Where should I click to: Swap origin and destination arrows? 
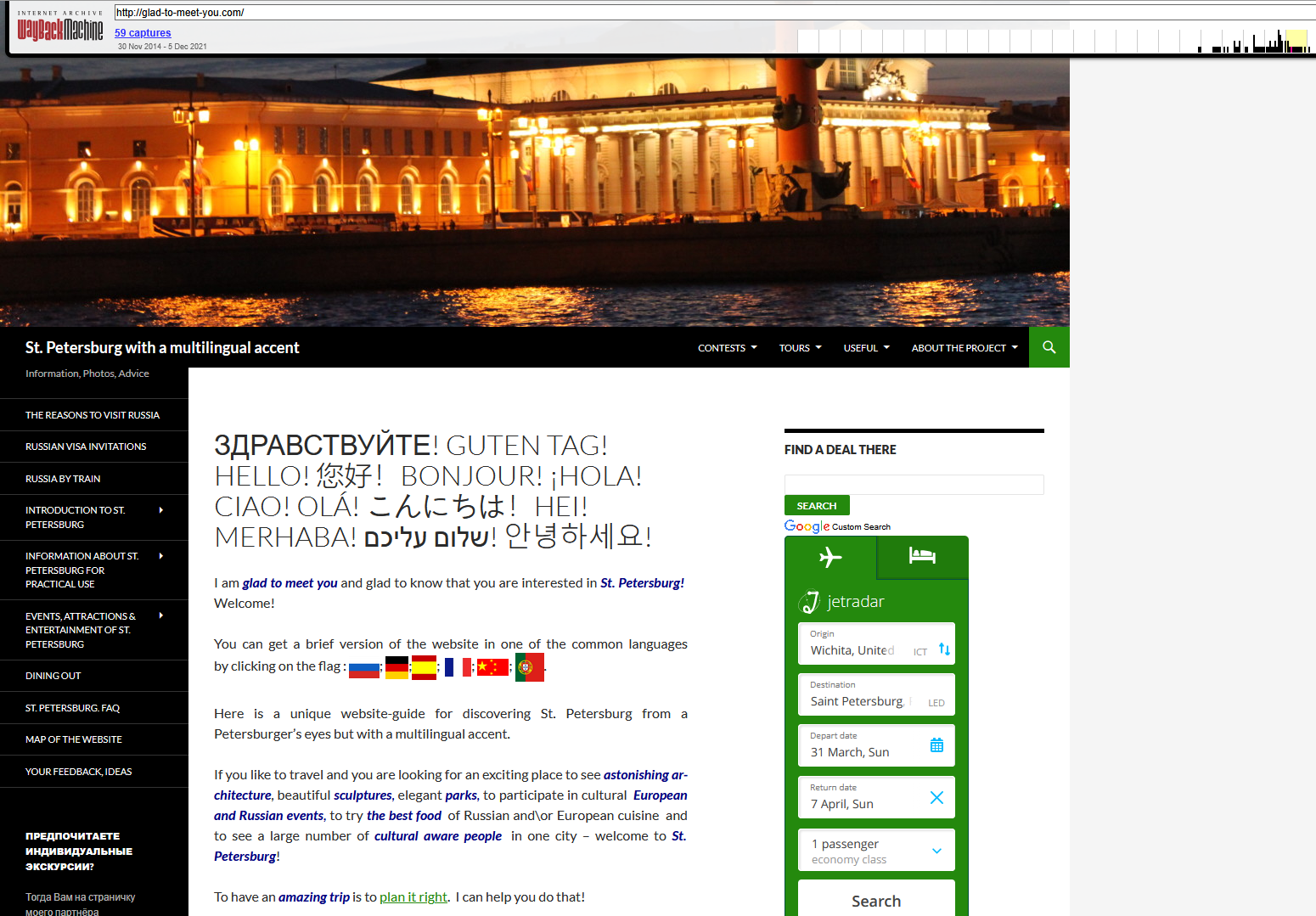tap(944, 649)
